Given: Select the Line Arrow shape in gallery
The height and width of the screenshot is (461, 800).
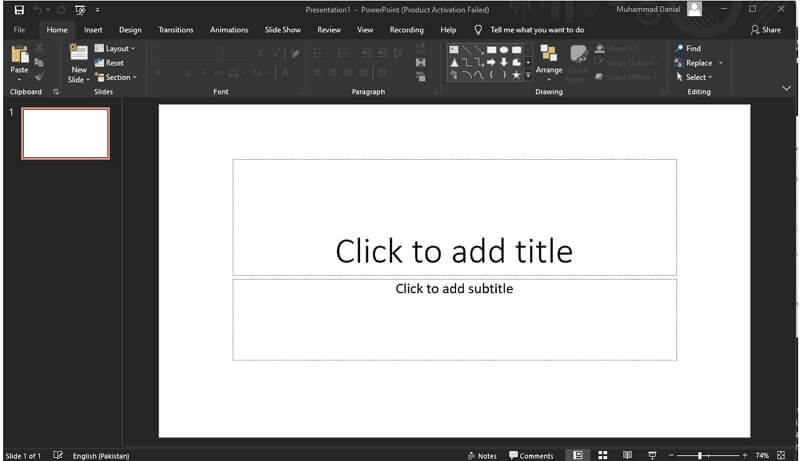Looking at the screenshot, I should coord(479,49).
